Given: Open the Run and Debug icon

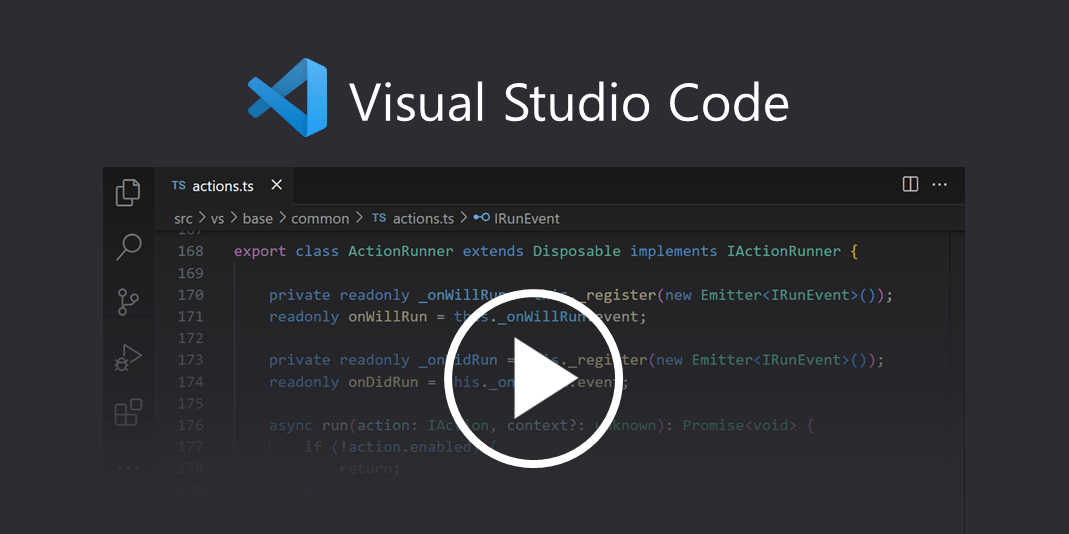Looking at the screenshot, I should point(128,357).
